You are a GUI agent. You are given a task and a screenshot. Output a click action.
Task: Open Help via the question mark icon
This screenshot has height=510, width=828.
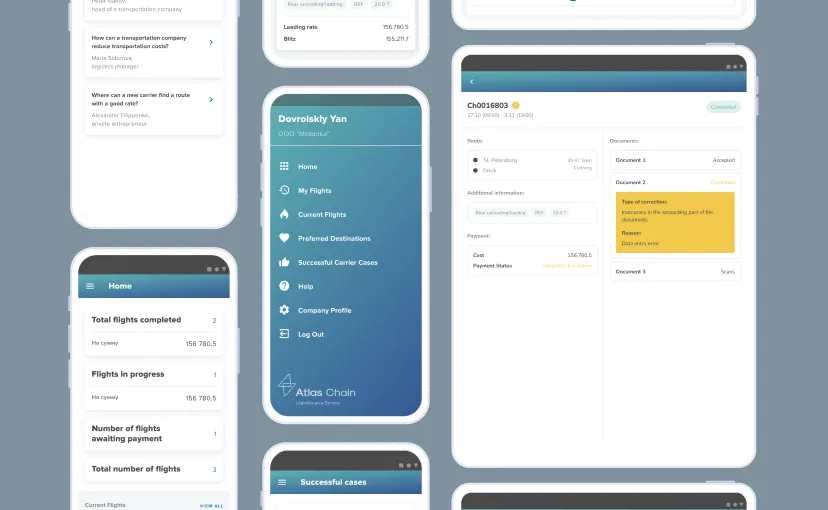pos(284,286)
